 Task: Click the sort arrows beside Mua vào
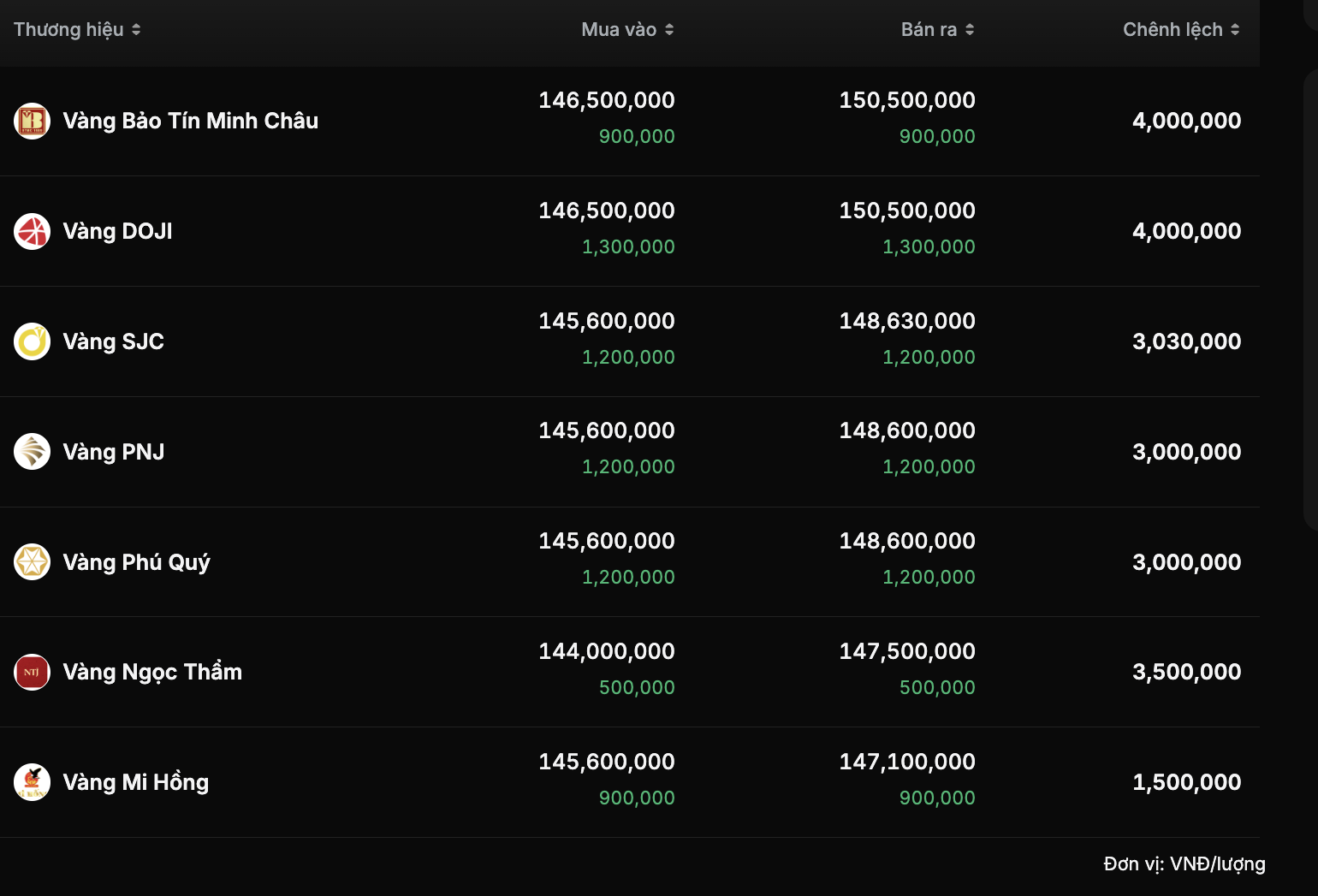point(669,30)
